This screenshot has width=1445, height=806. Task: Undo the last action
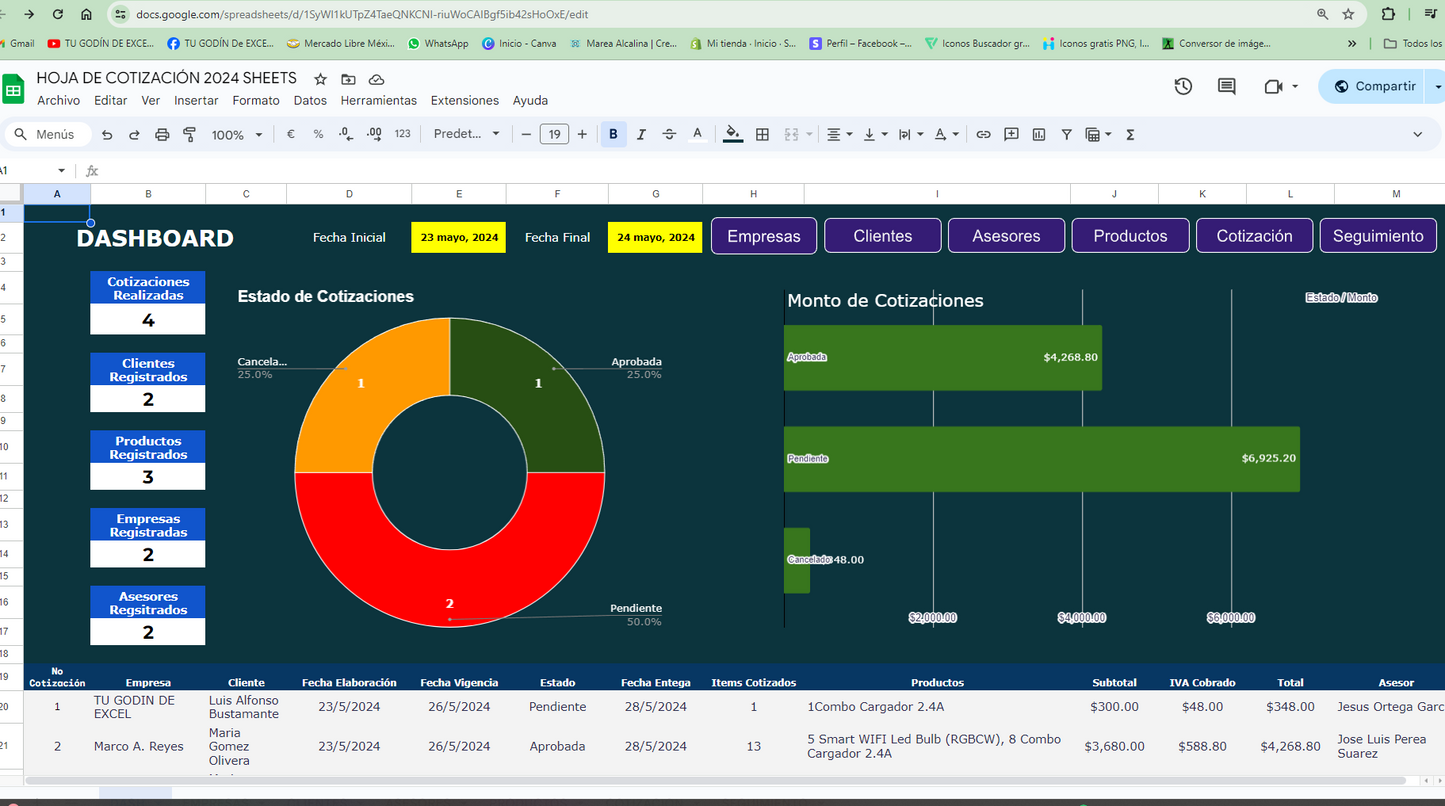(x=107, y=134)
